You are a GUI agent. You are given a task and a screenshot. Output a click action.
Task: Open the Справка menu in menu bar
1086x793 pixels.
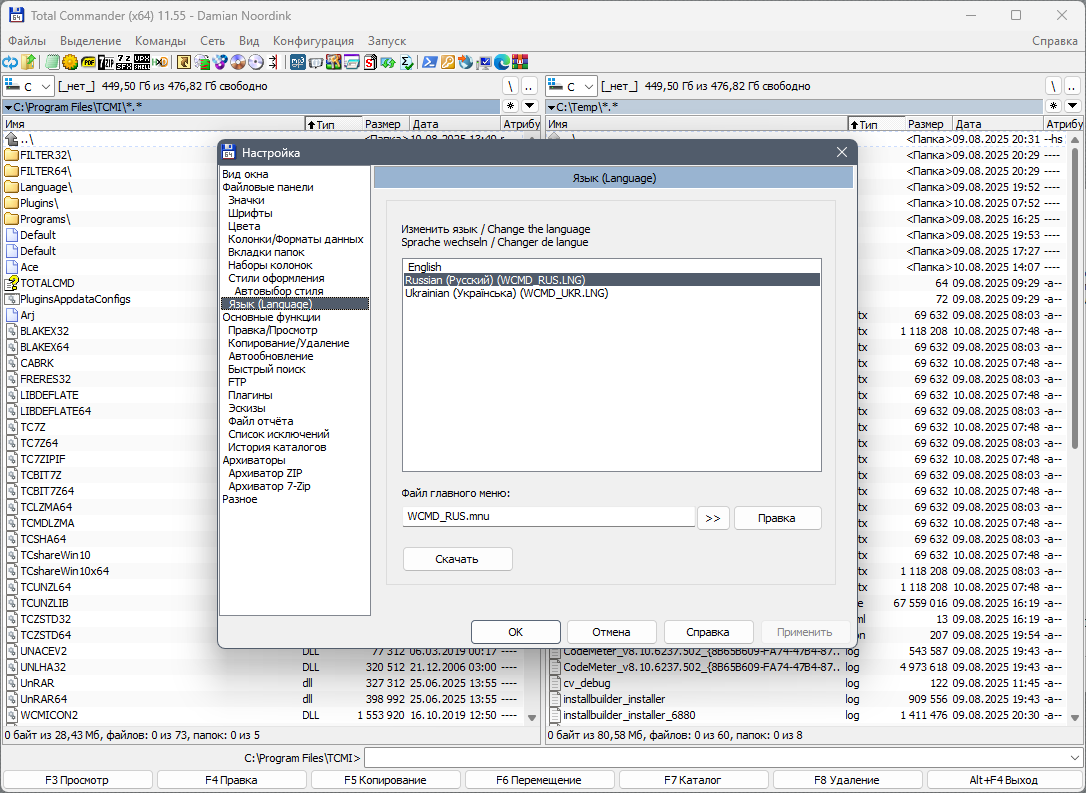(1055, 41)
